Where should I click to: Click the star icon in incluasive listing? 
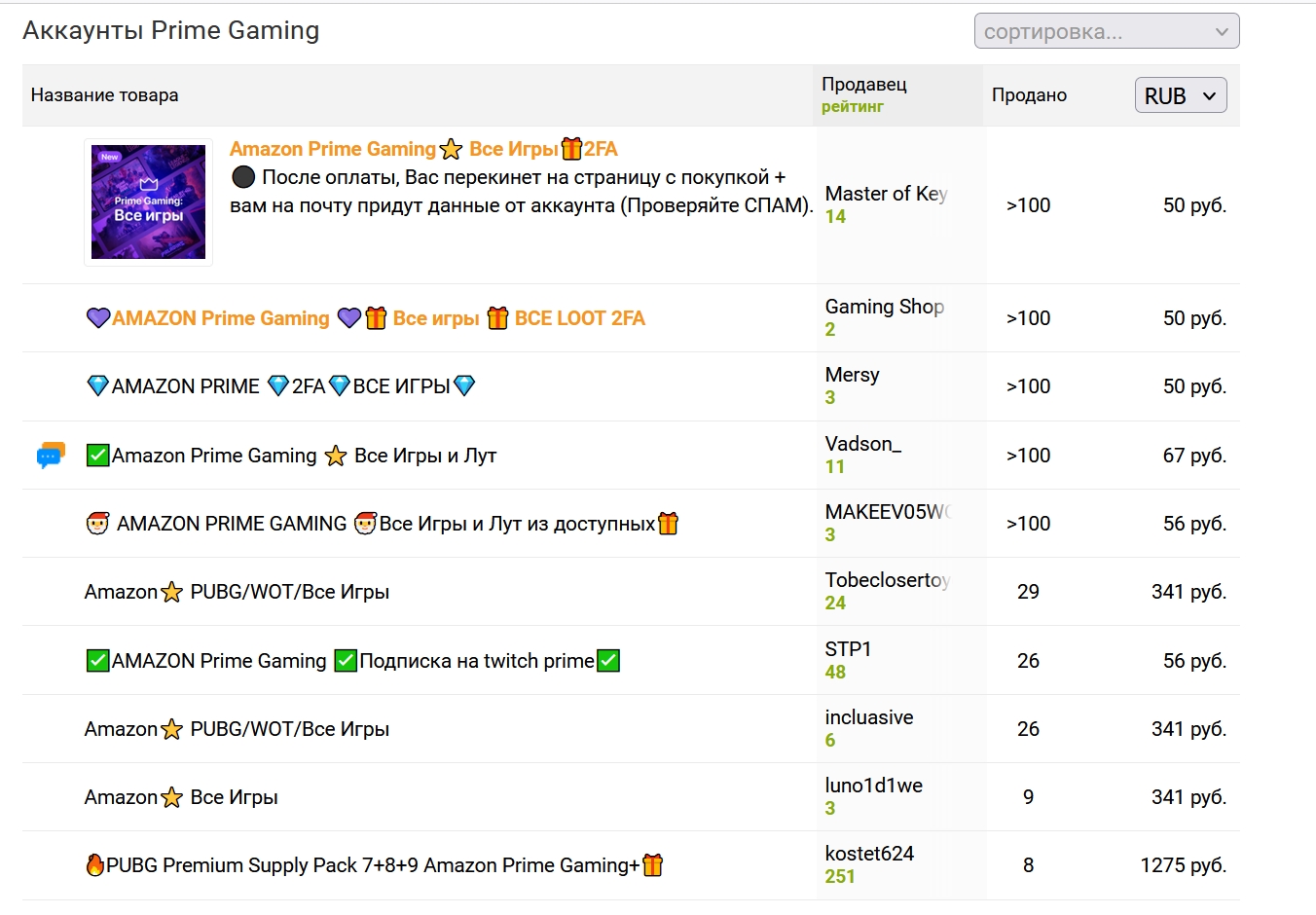coord(171,729)
